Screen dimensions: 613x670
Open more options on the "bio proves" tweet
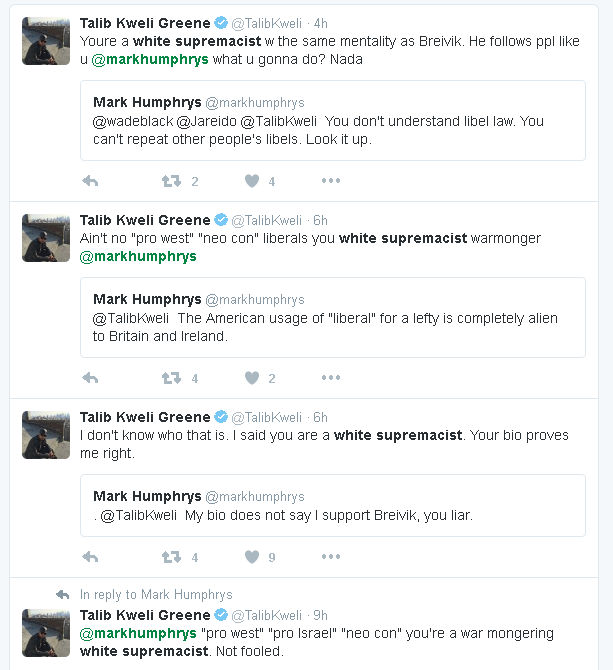click(x=331, y=557)
